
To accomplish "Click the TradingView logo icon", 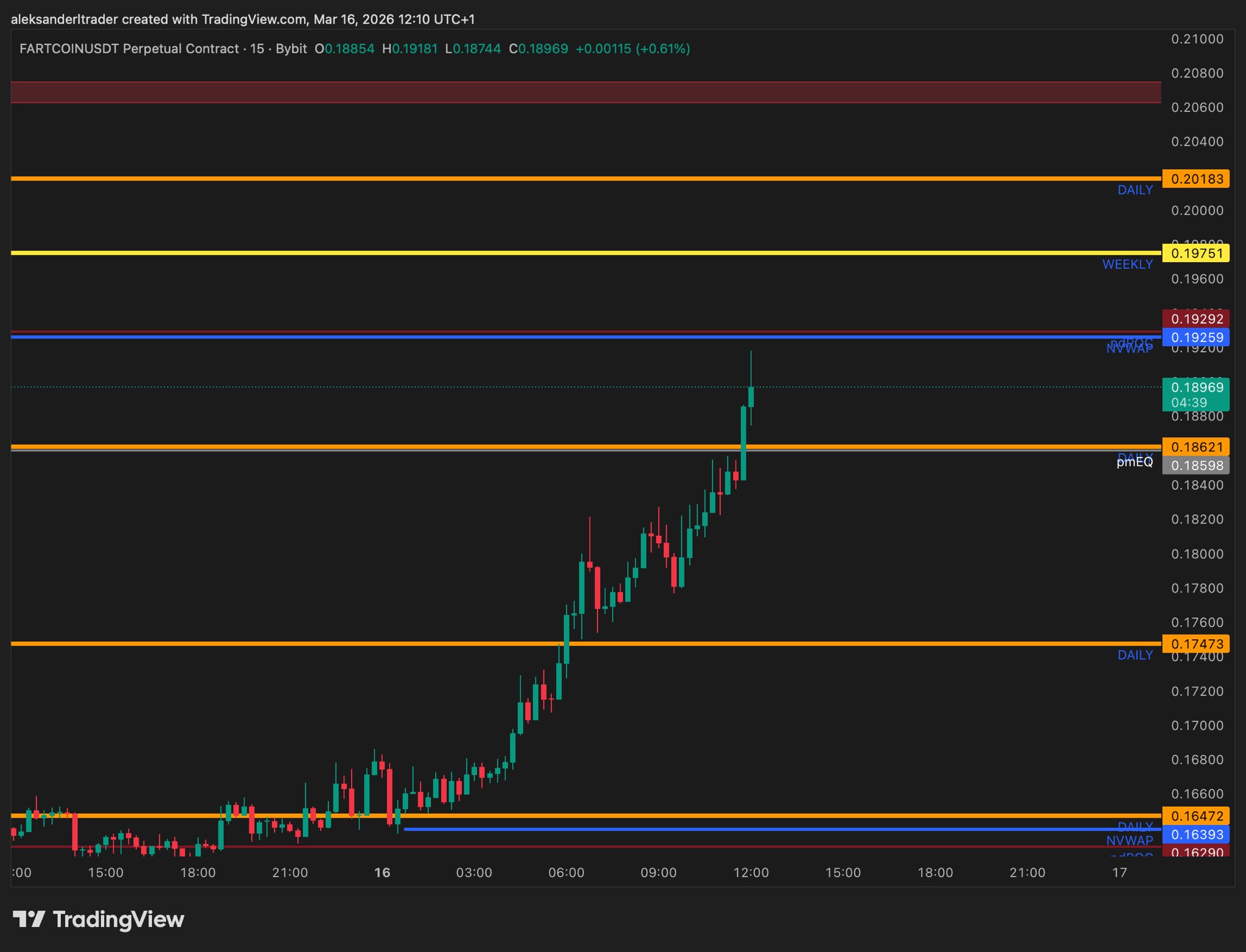I will point(29,919).
